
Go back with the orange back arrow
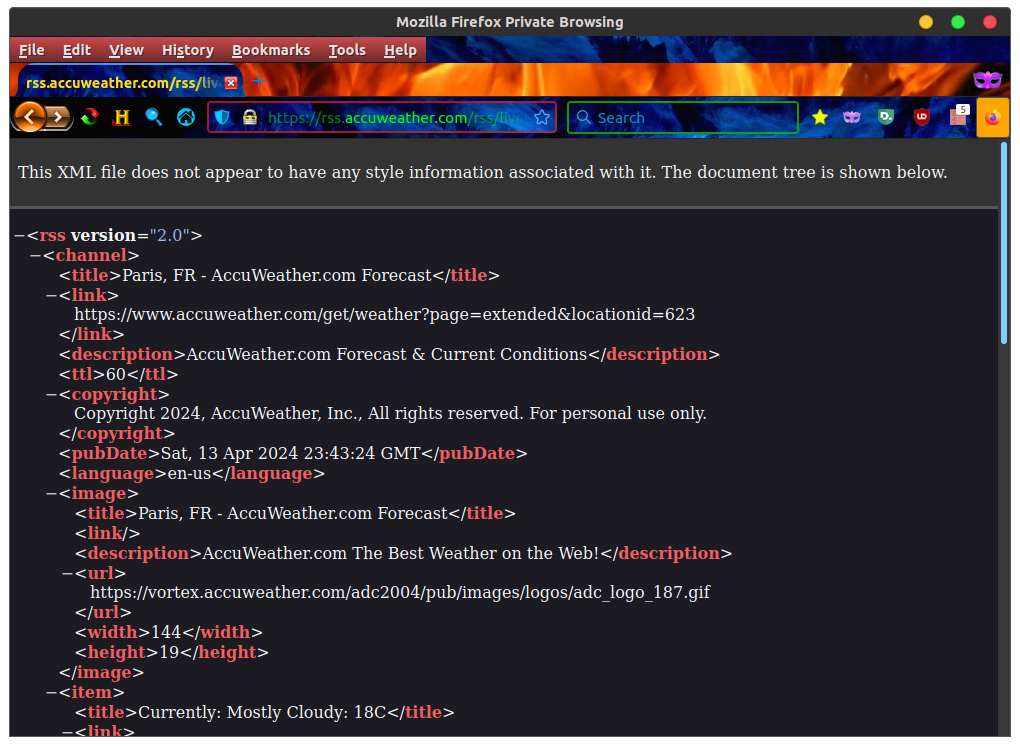point(29,117)
